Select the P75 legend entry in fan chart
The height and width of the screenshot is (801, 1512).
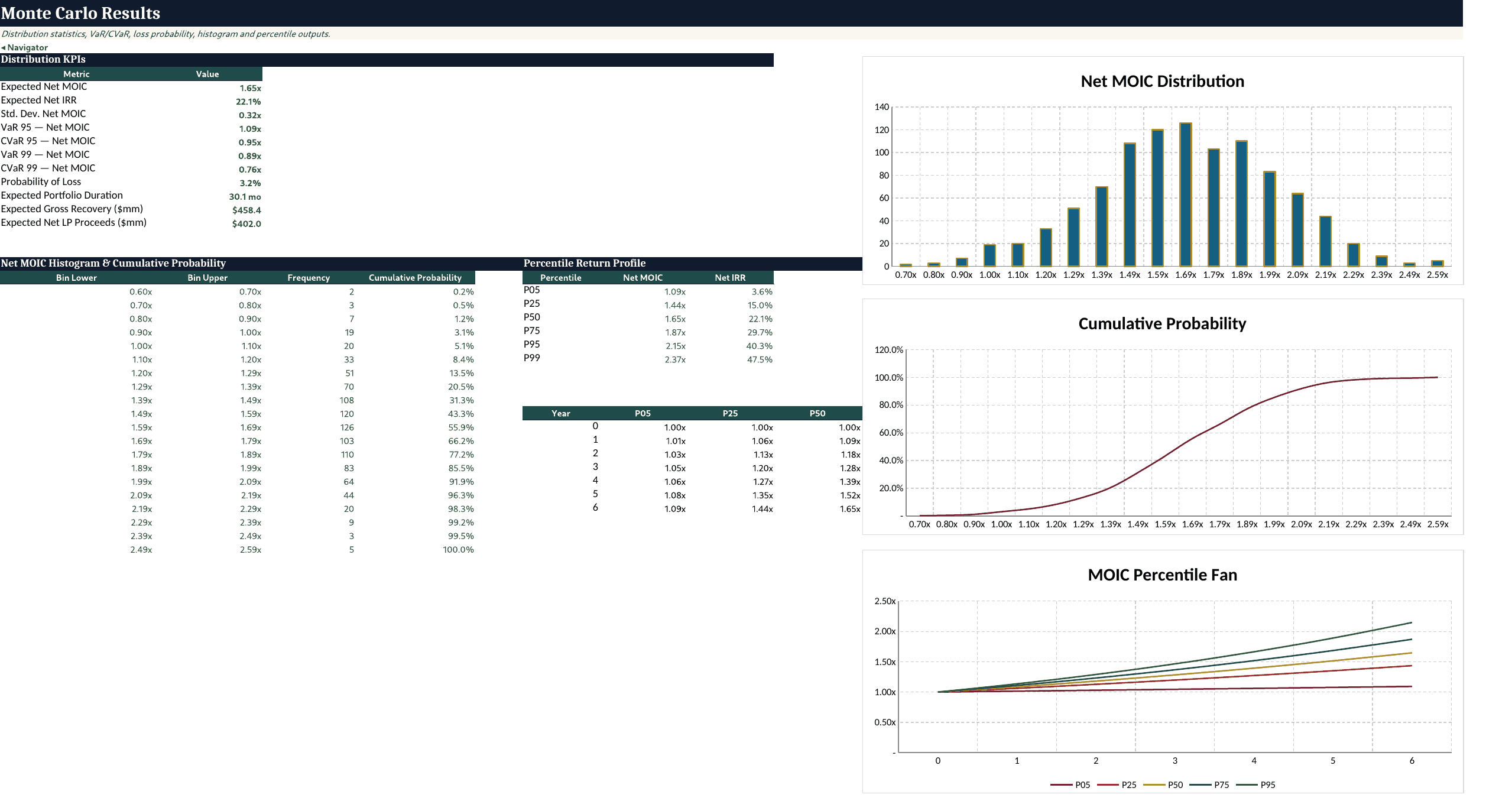click(1209, 784)
